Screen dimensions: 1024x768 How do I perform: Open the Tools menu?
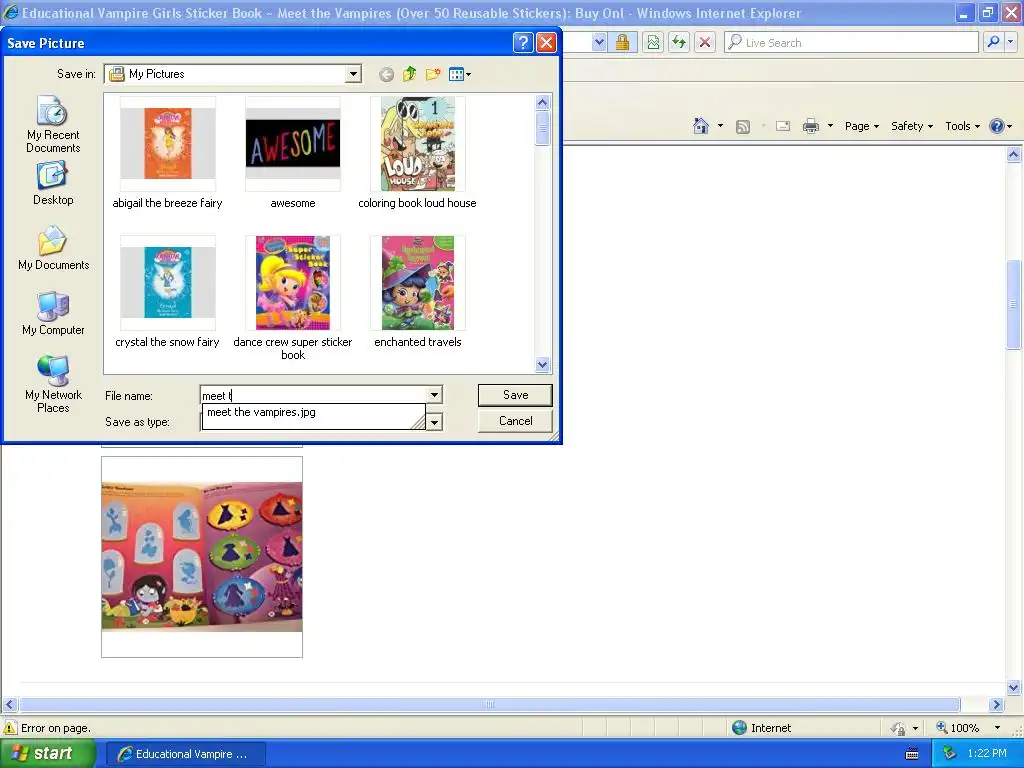(x=963, y=126)
